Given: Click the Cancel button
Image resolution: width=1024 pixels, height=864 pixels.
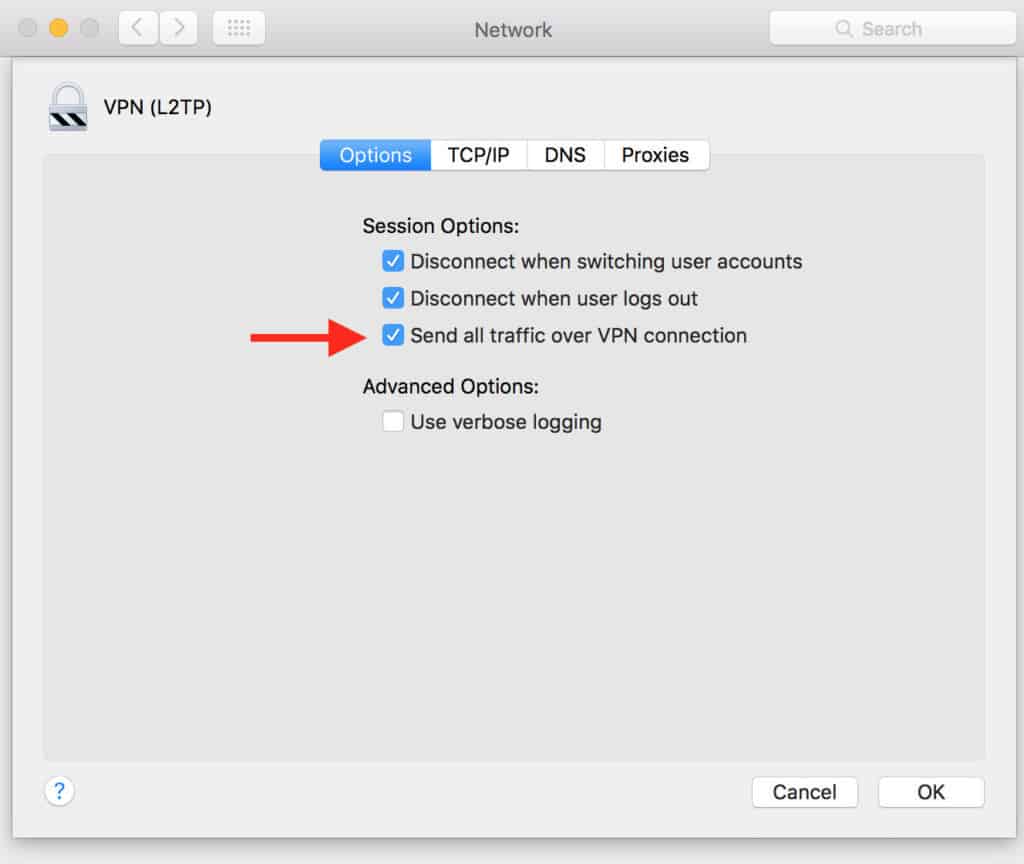Looking at the screenshot, I should (804, 792).
